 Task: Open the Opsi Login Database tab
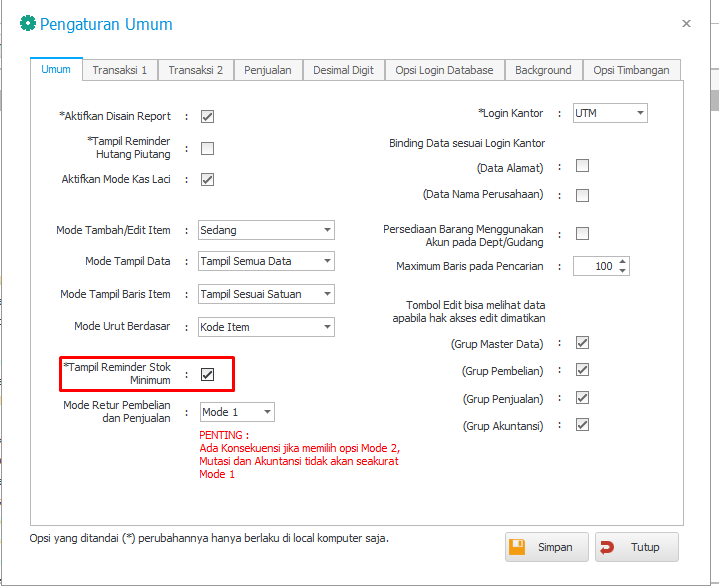[x=444, y=70]
